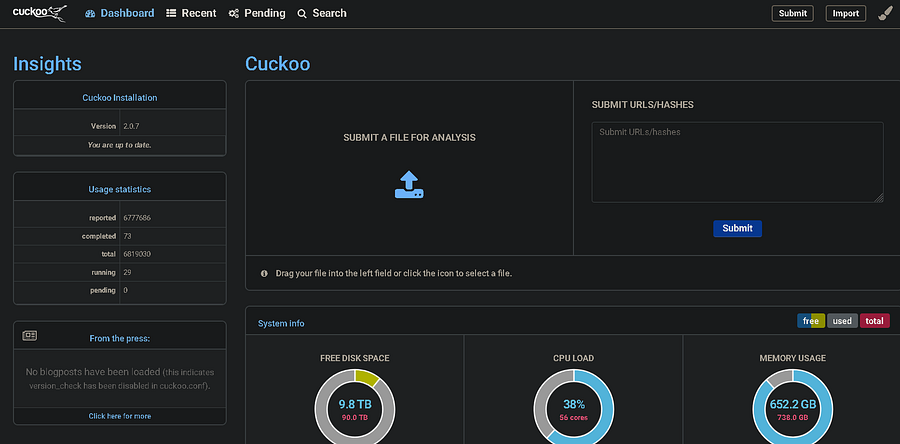Open the 'Click here for more' link
Image resolution: width=900 pixels, height=444 pixels.
tap(120, 416)
